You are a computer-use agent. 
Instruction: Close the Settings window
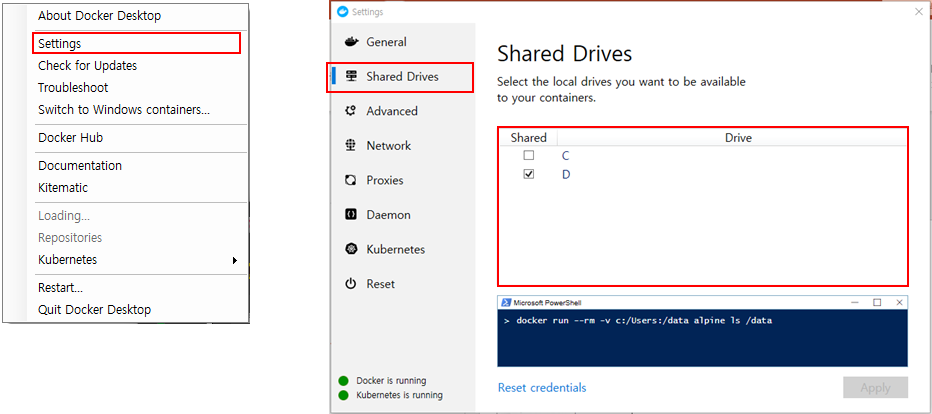(x=919, y=11)
